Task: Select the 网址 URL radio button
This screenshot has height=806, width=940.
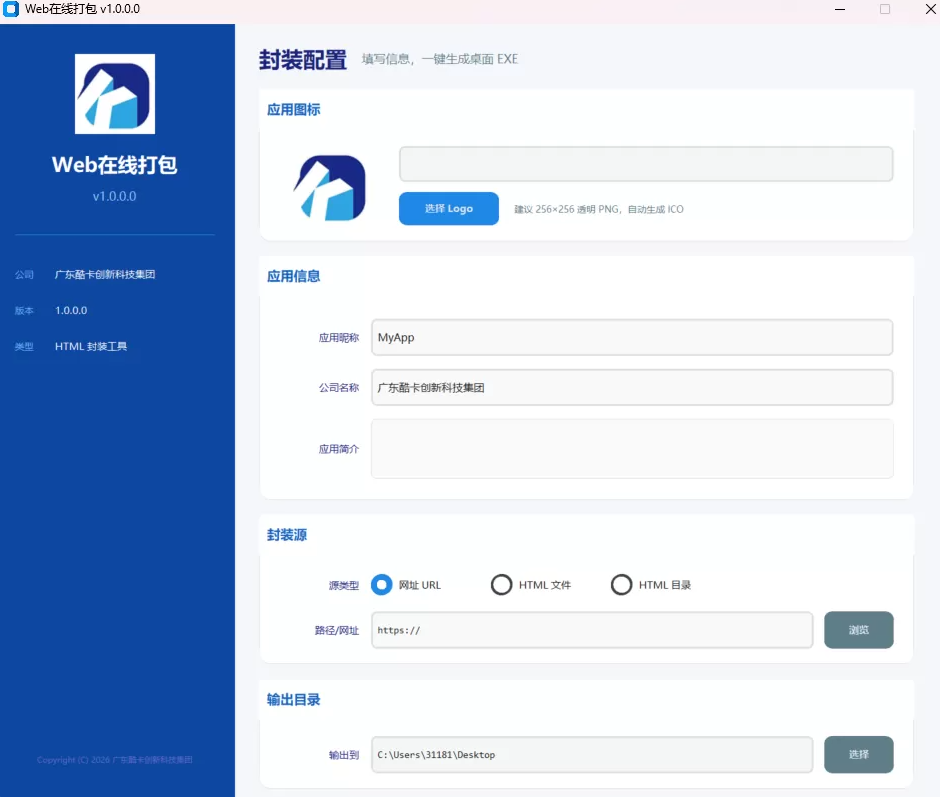Action: point(381,585)
